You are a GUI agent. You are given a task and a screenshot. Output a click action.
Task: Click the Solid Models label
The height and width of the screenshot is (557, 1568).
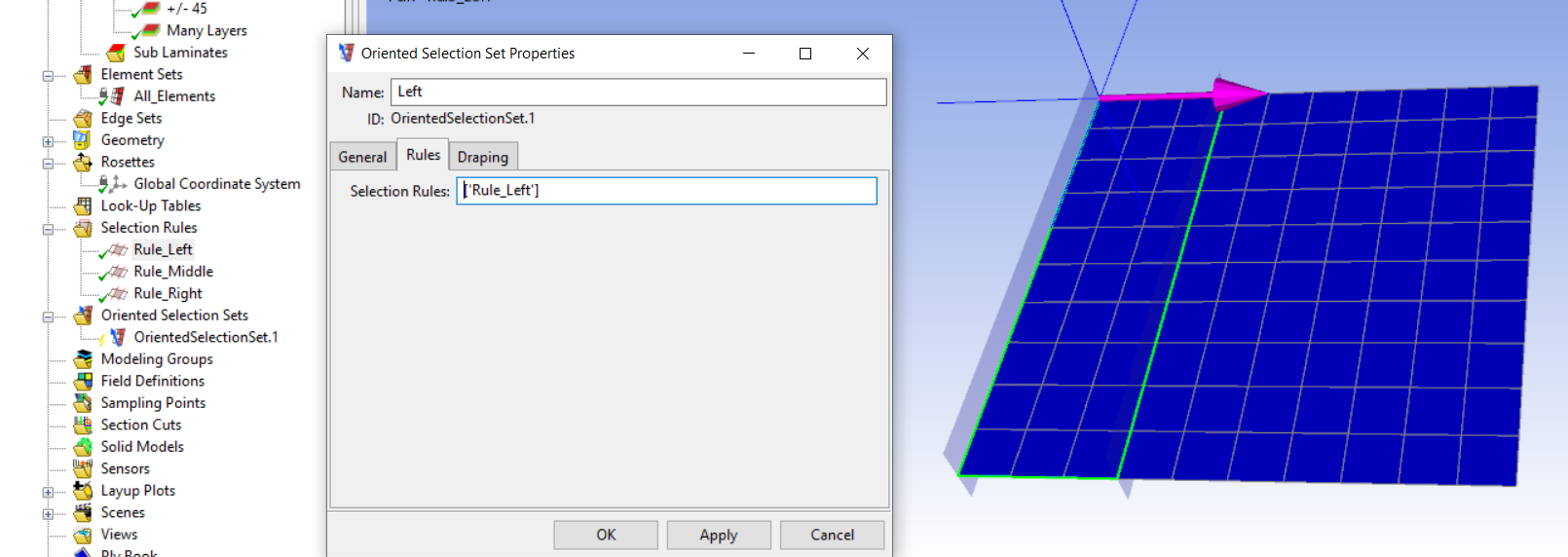[142, 447]
